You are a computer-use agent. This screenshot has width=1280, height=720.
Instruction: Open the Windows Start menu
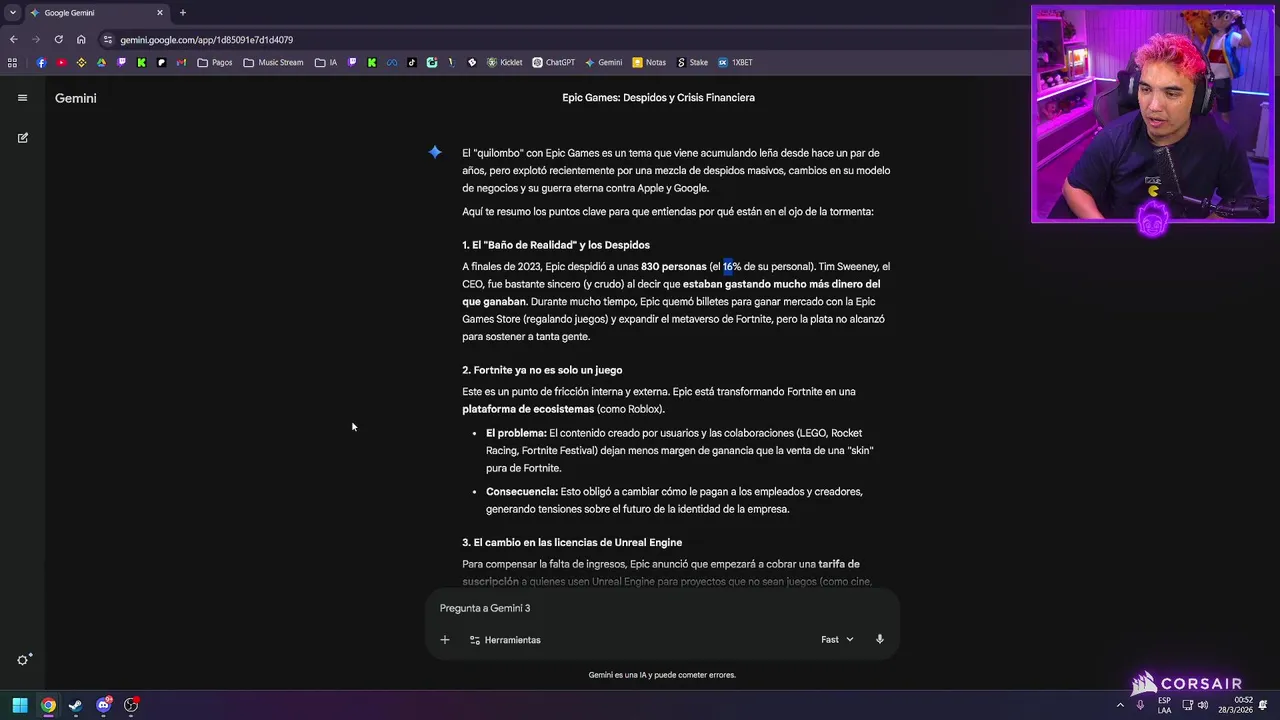(20, 705)
